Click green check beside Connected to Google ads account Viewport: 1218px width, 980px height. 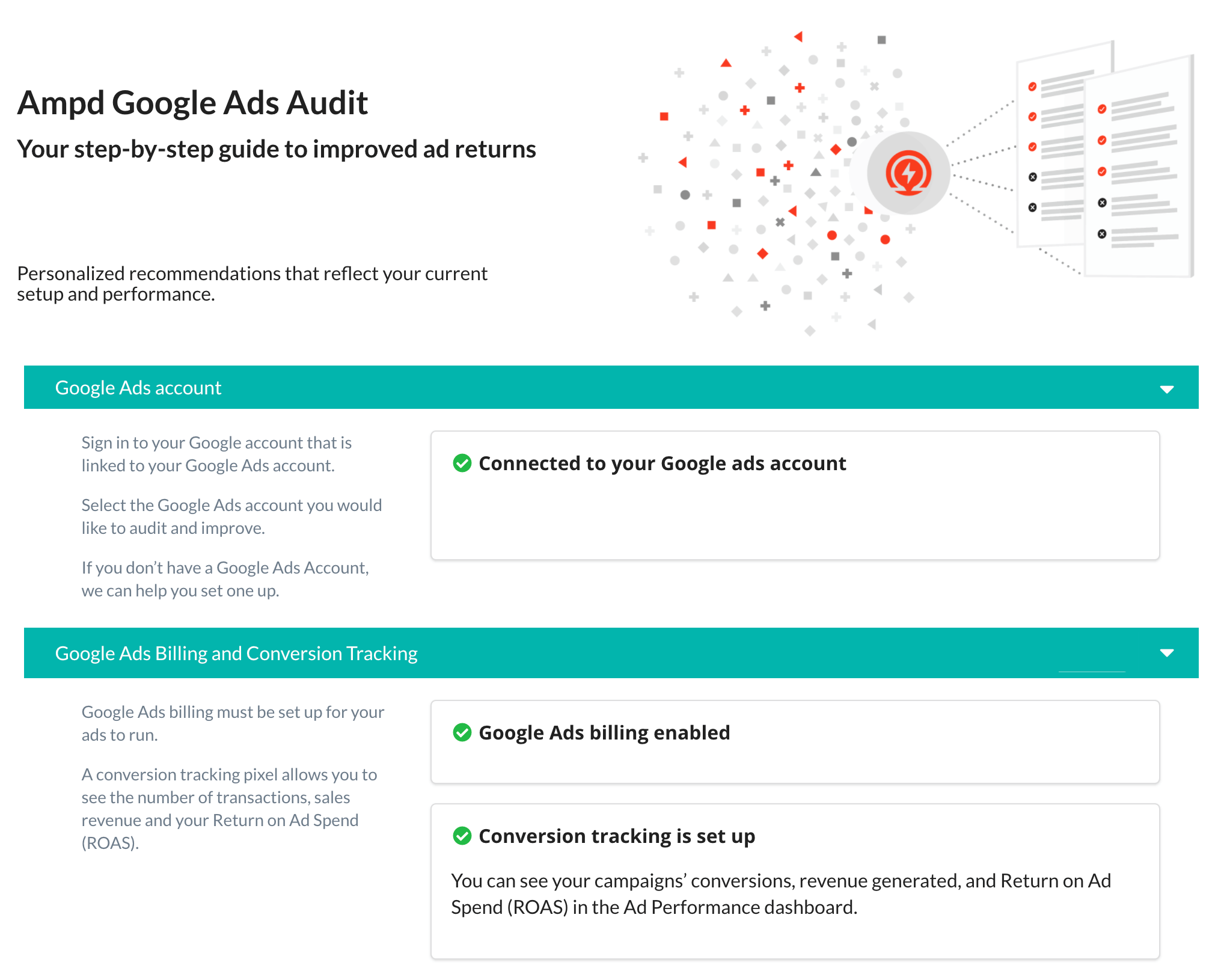[462, 463]
